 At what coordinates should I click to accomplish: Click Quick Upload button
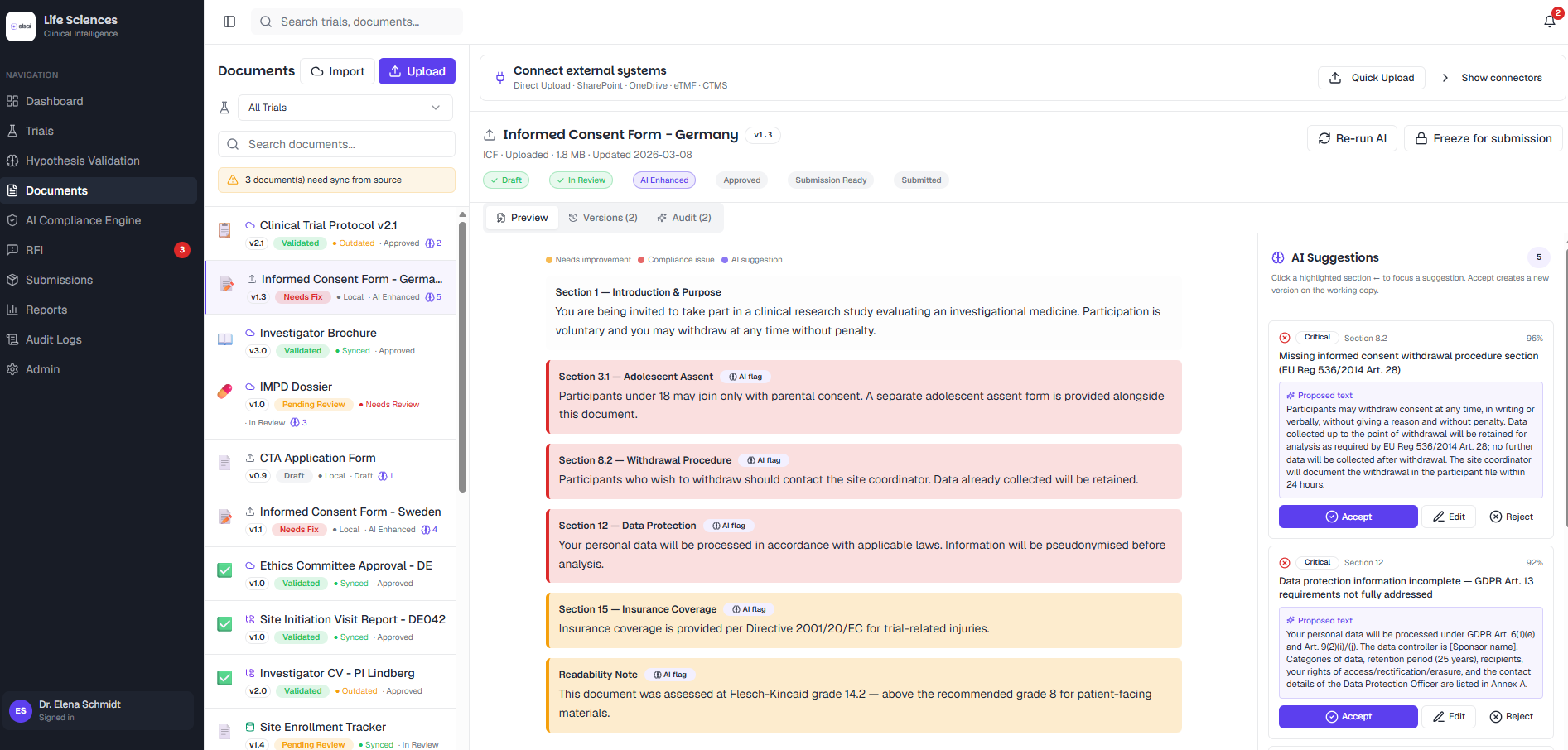click(x=1372, y=78)
